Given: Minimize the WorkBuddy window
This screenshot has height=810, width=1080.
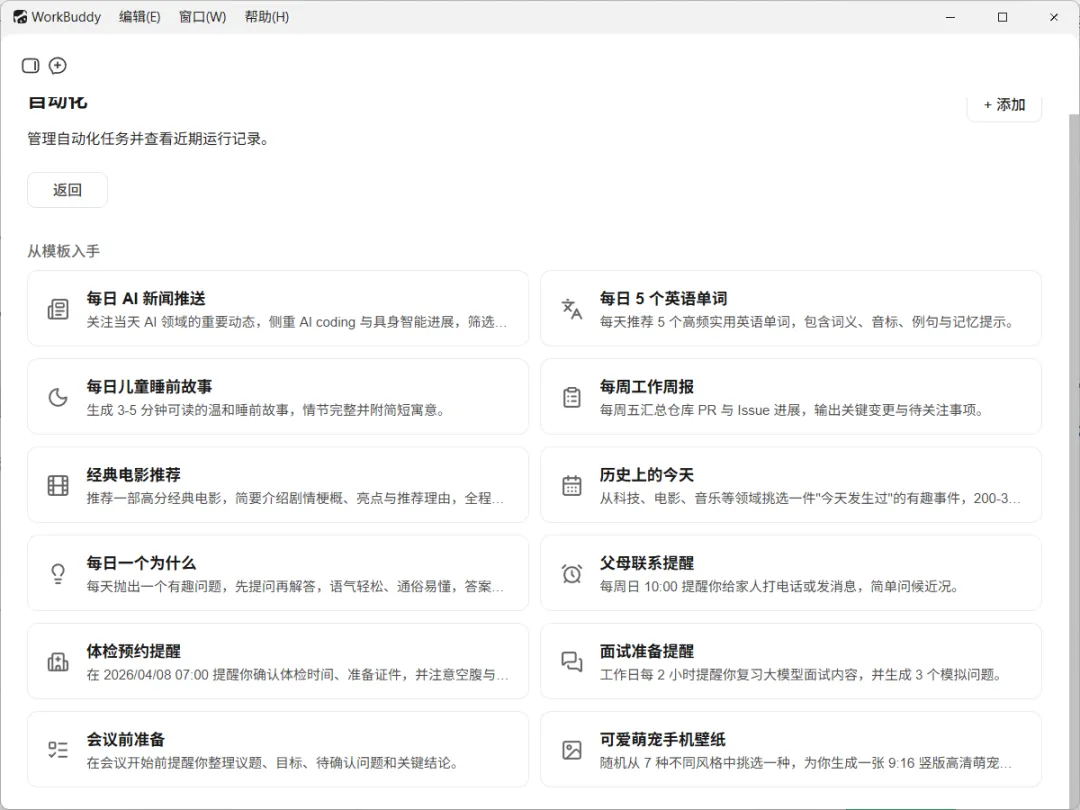Looking at the screenshot, I should (951, 17).
